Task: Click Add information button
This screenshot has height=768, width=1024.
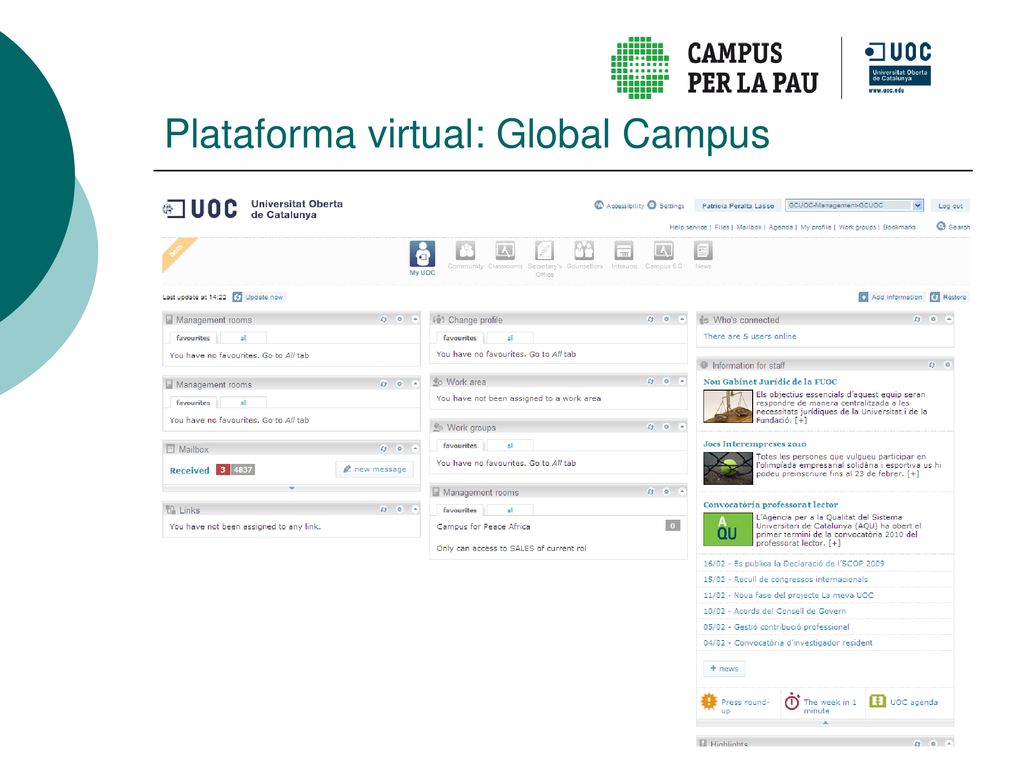Action: click(890, 297)
